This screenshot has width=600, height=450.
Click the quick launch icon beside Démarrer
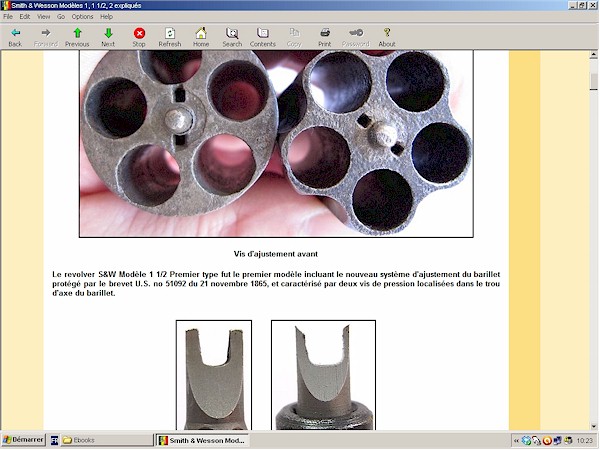54,440
